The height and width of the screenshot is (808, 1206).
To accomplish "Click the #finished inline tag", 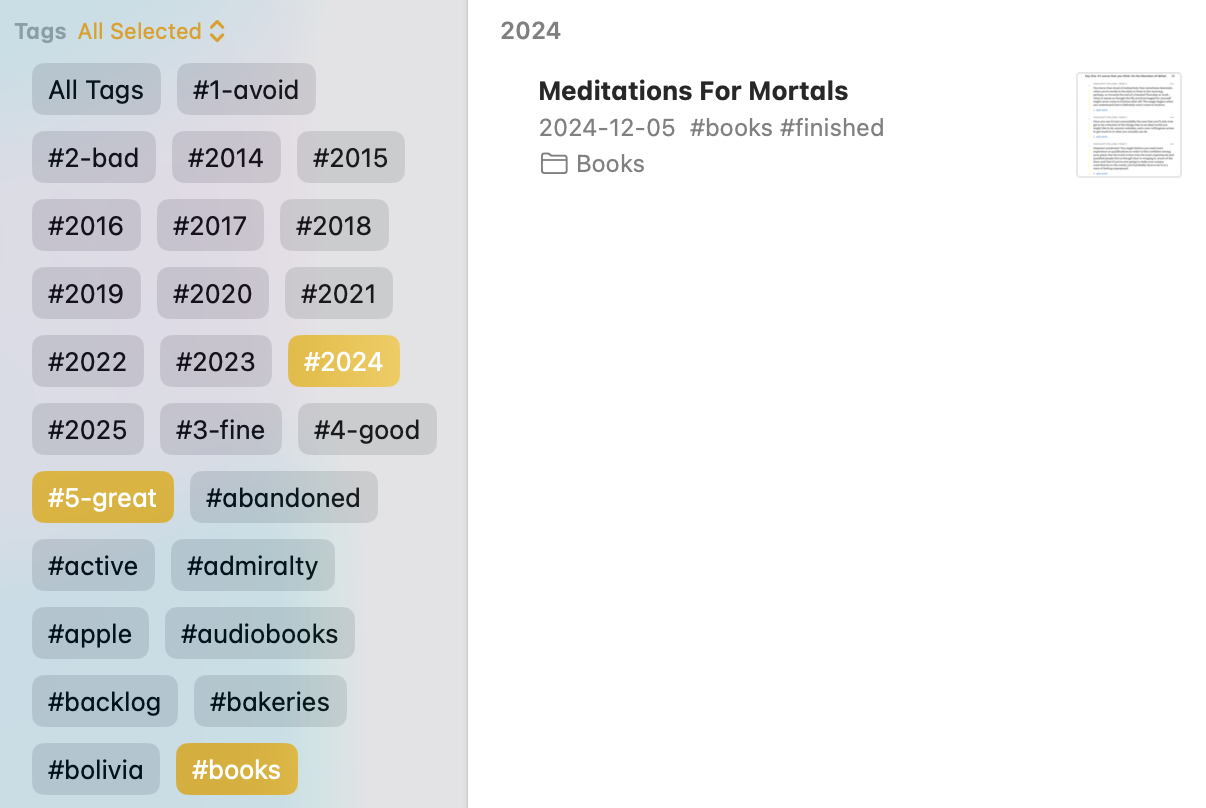I will [832, 128].
